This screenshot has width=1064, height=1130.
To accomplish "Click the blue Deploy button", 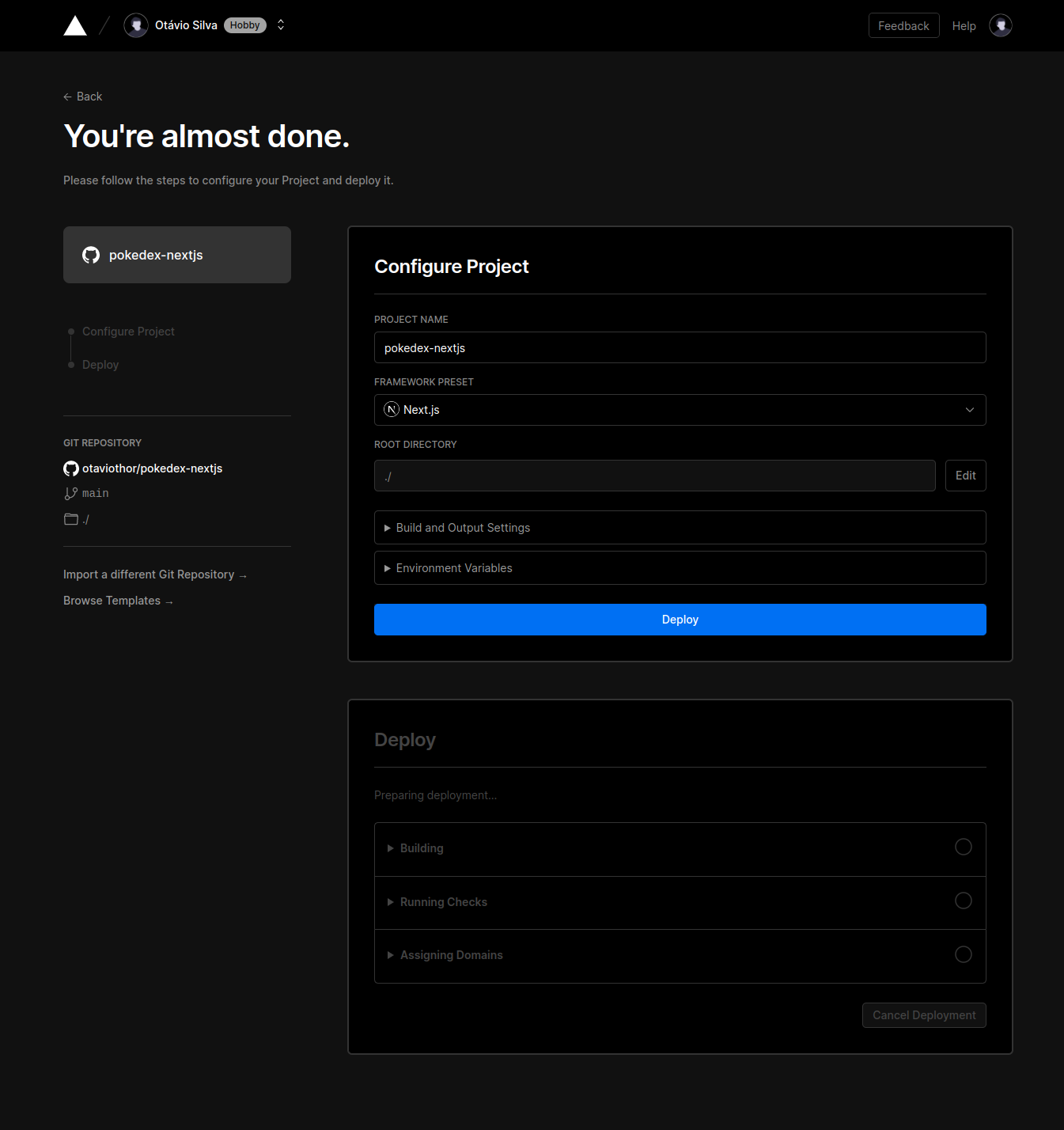I will (x=680, y=620).
